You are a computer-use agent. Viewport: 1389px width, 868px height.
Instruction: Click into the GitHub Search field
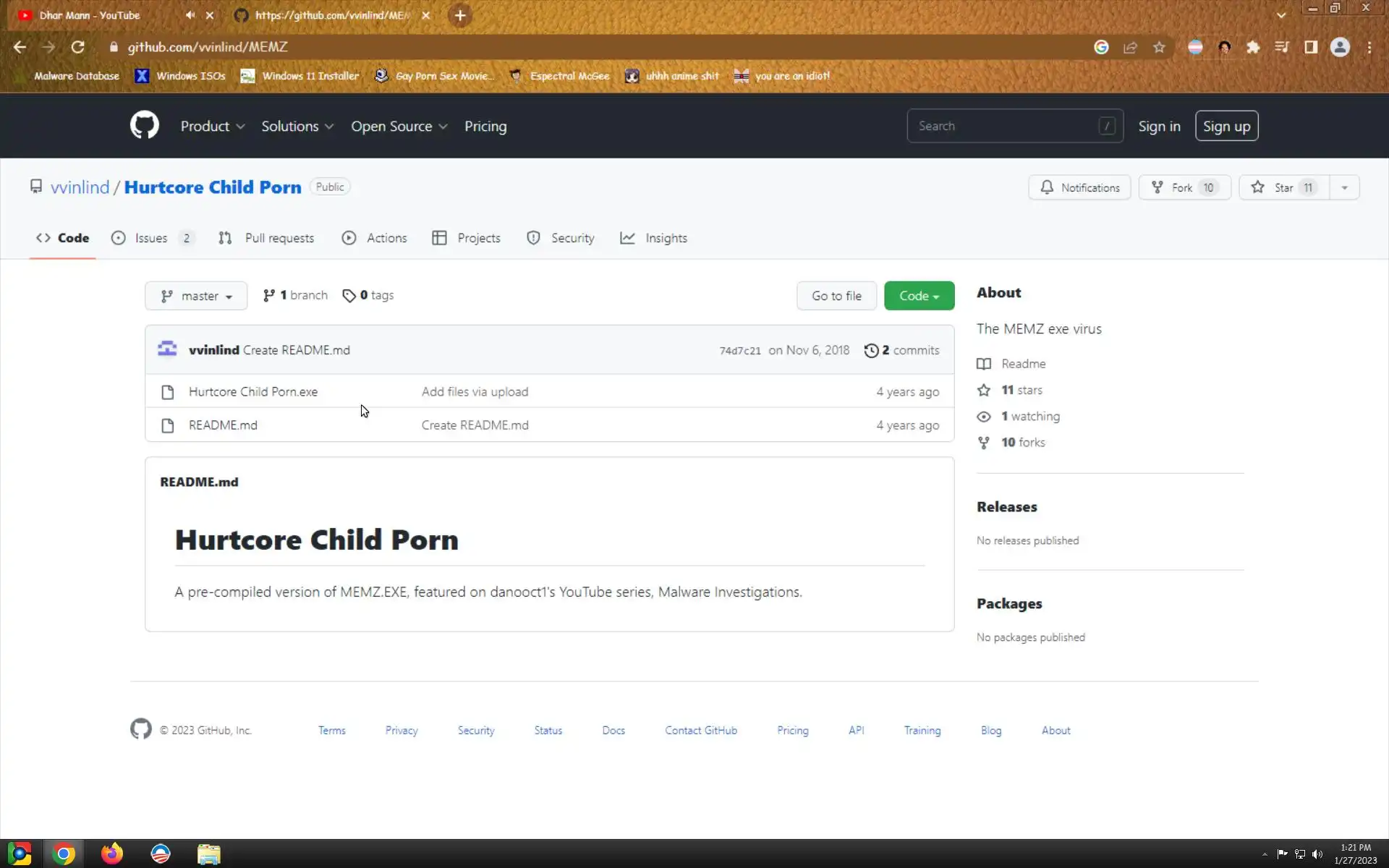[1006, 126]
